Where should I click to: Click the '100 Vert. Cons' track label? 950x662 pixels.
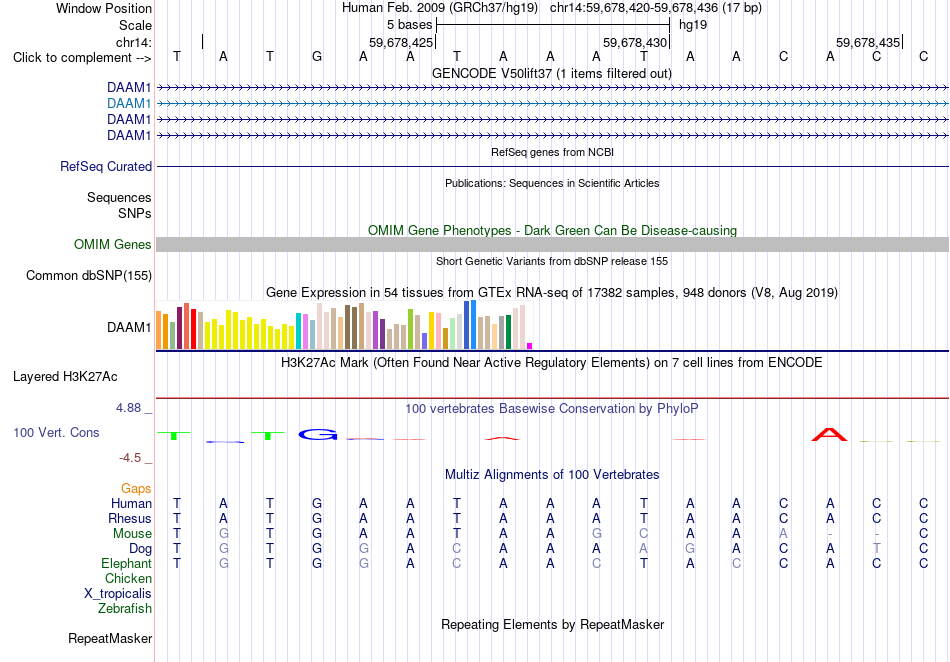click(56, 432)
